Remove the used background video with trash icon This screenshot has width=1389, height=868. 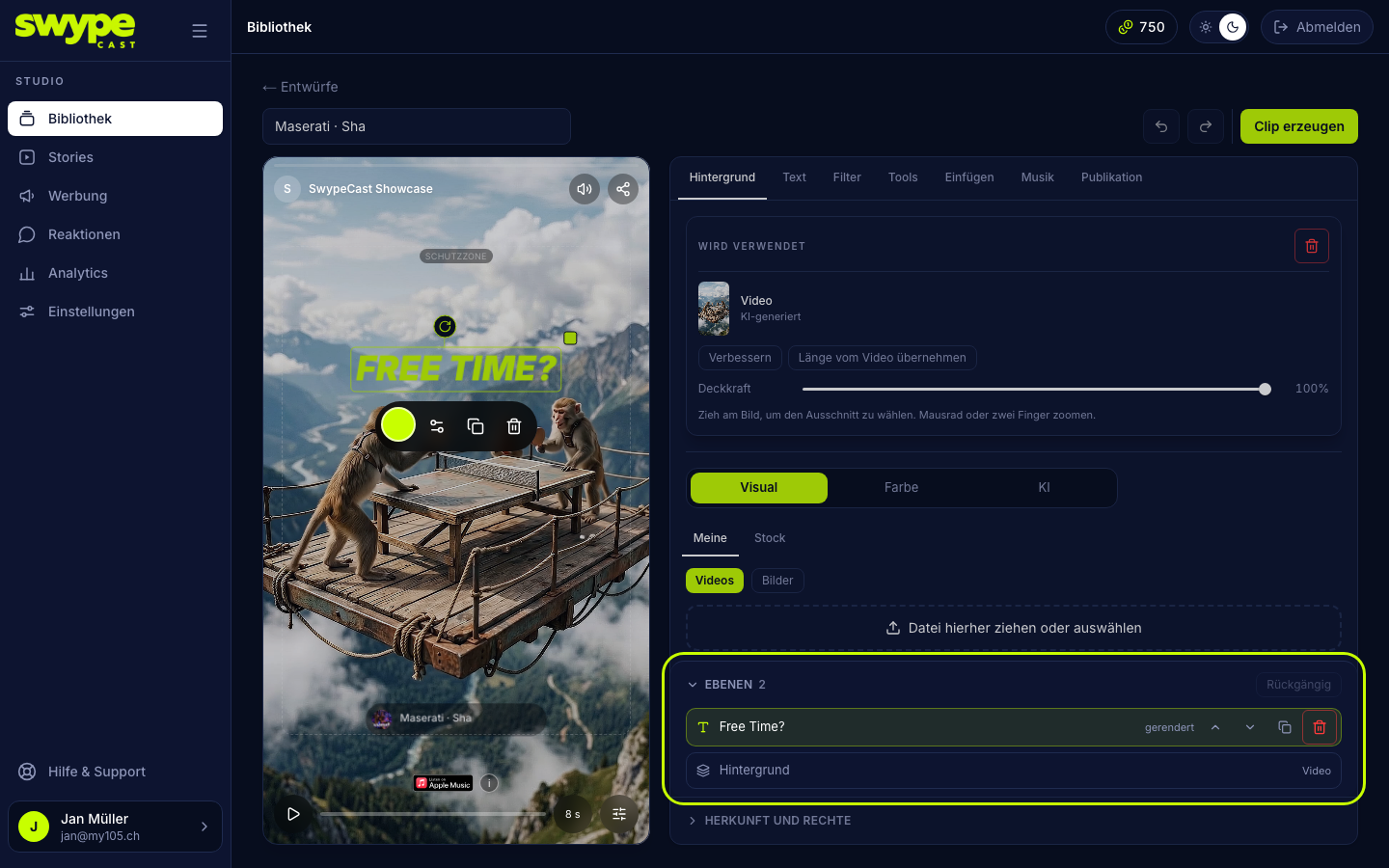click(1312, 246)
